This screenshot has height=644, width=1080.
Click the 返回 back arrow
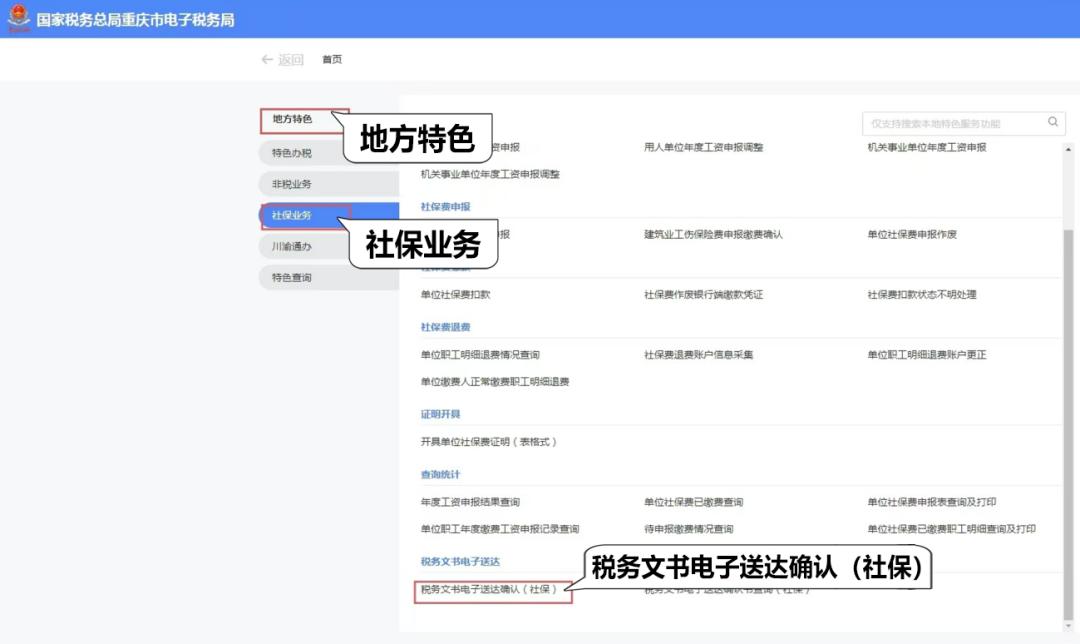tap(281, 60)
